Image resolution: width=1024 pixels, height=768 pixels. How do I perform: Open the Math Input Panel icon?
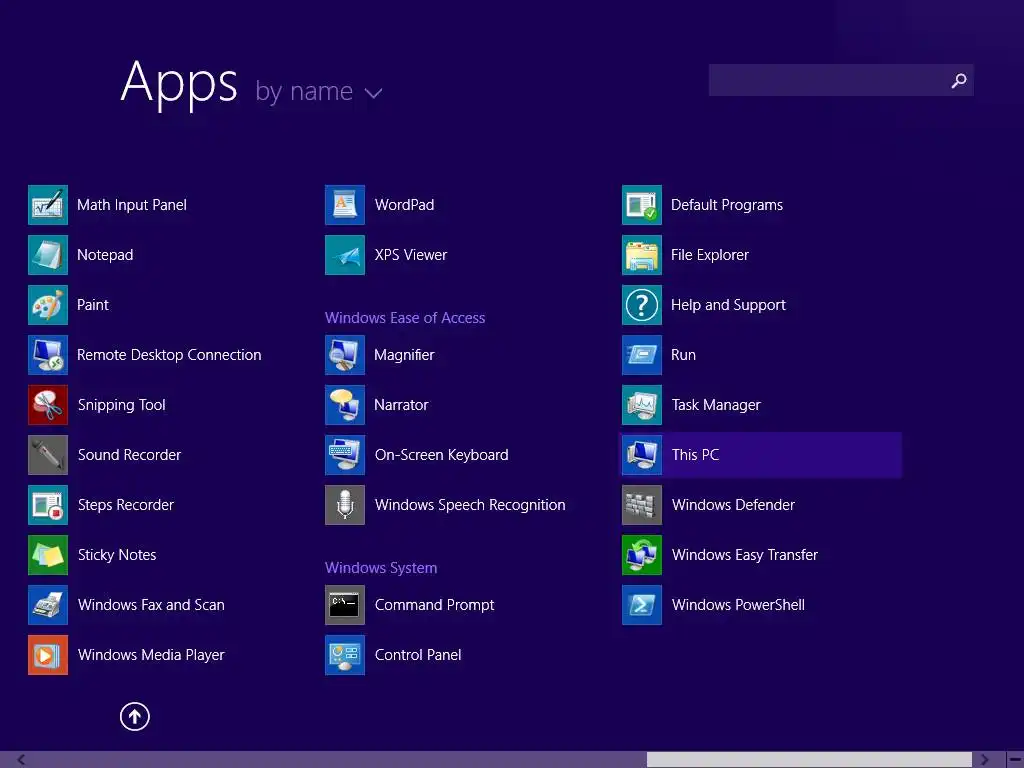pyautogui.click(x=48, y=205)
